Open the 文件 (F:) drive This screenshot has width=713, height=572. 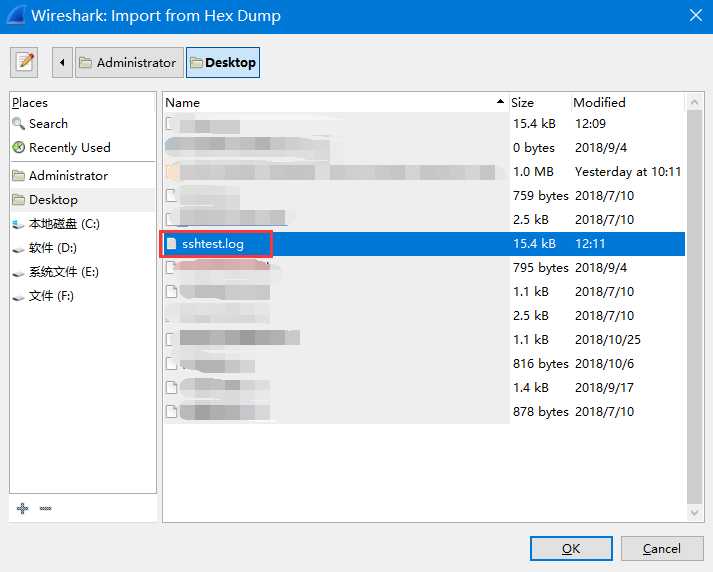click(x=51, y=296)
